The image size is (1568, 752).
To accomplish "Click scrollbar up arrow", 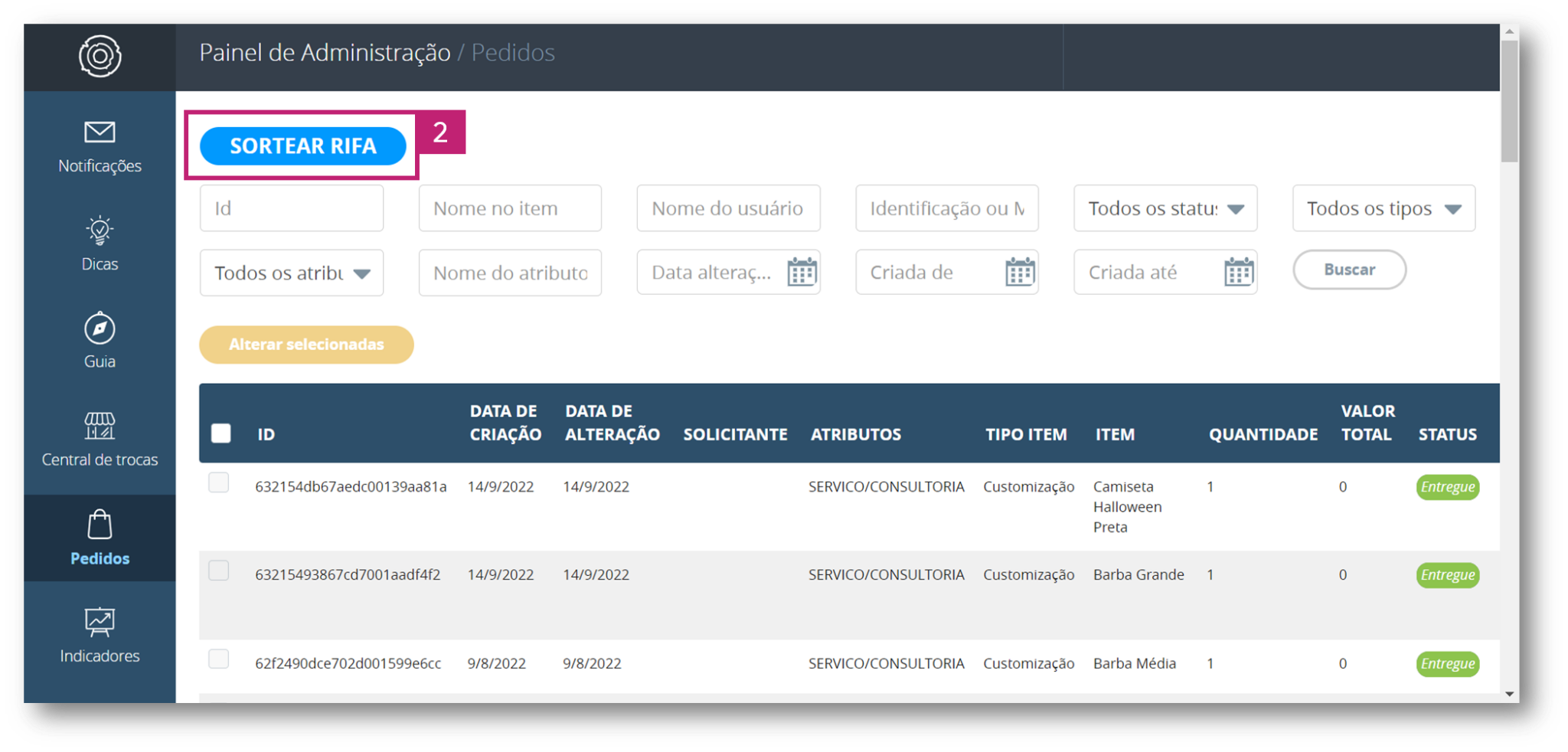I will point(1510,31).
